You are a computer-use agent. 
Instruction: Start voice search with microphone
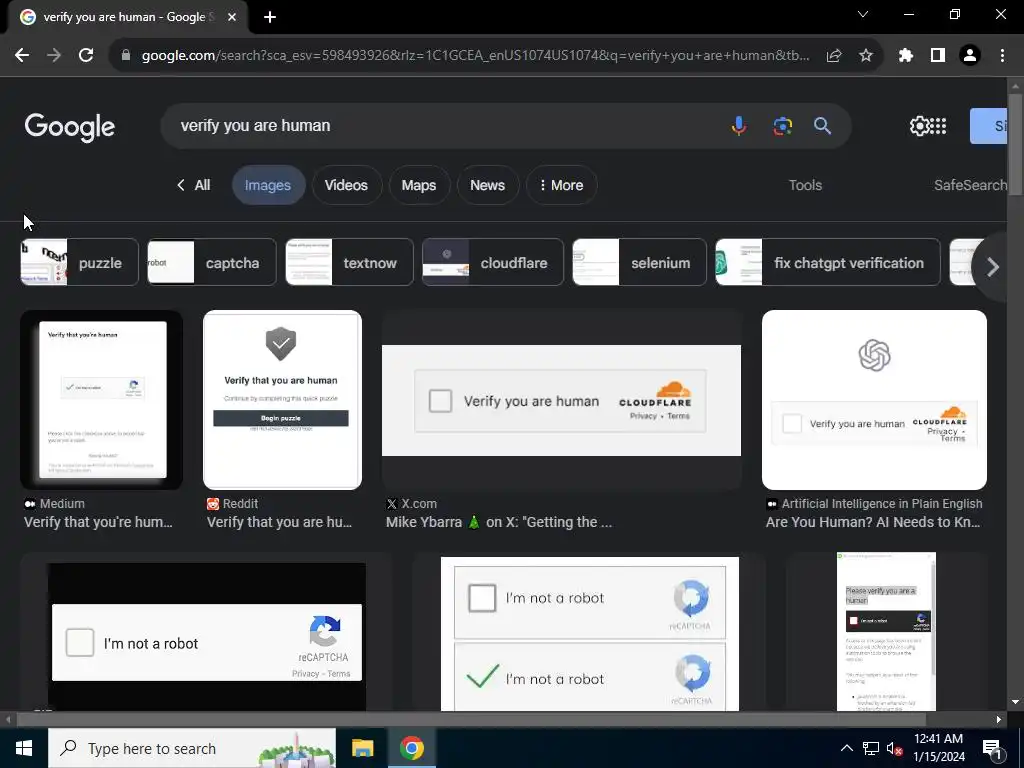pyautogui.click(x=739, y=125)
